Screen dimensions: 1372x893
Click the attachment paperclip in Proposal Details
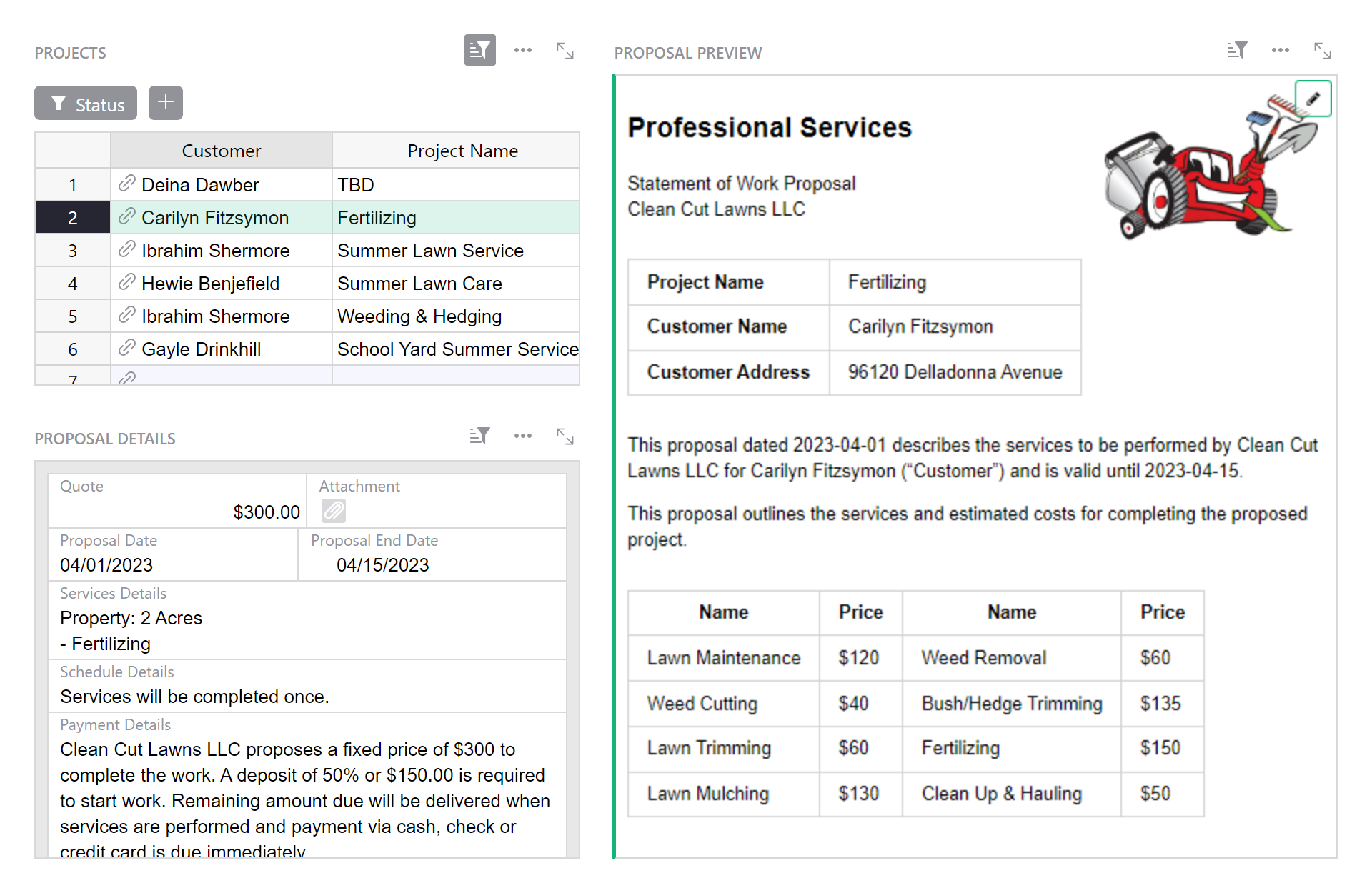tap(332, 510)
